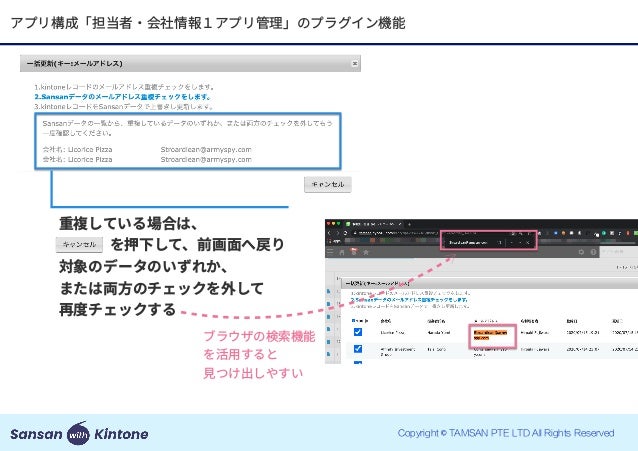Viewport: 638px width, 451px height.
Task: Click the orange highlighted email cell
Action: 490,335
